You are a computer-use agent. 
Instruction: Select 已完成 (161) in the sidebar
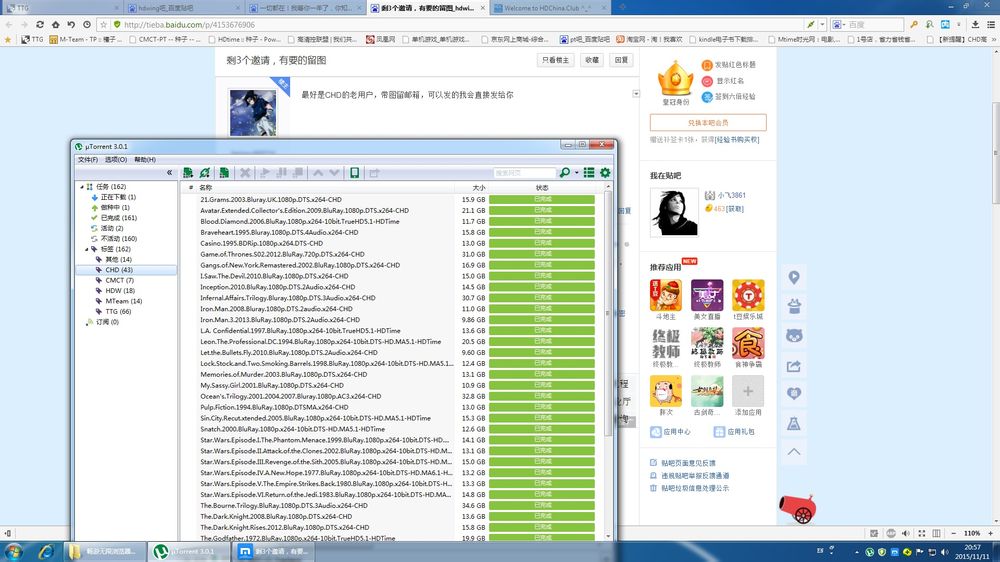[x=119, y=218]
